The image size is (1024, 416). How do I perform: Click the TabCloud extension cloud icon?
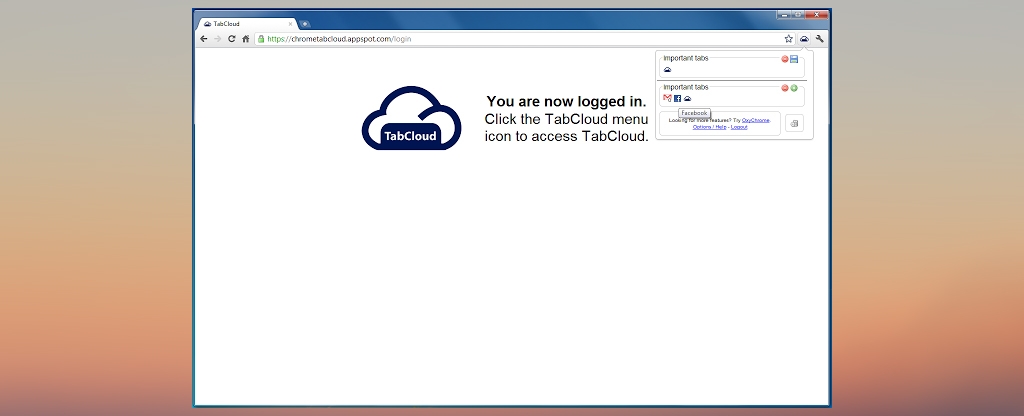804,39
